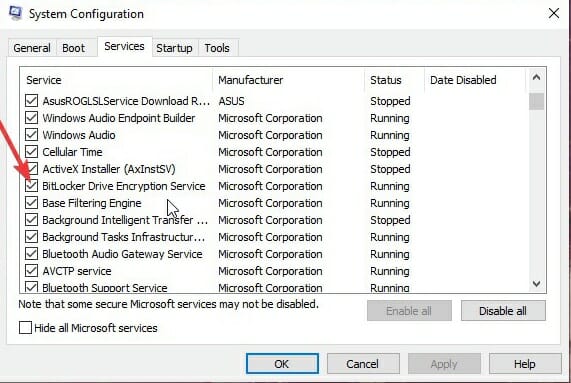
Task: Uncheck BitLocker Drive Encryption Service checkbox
Action: [31, 186]
